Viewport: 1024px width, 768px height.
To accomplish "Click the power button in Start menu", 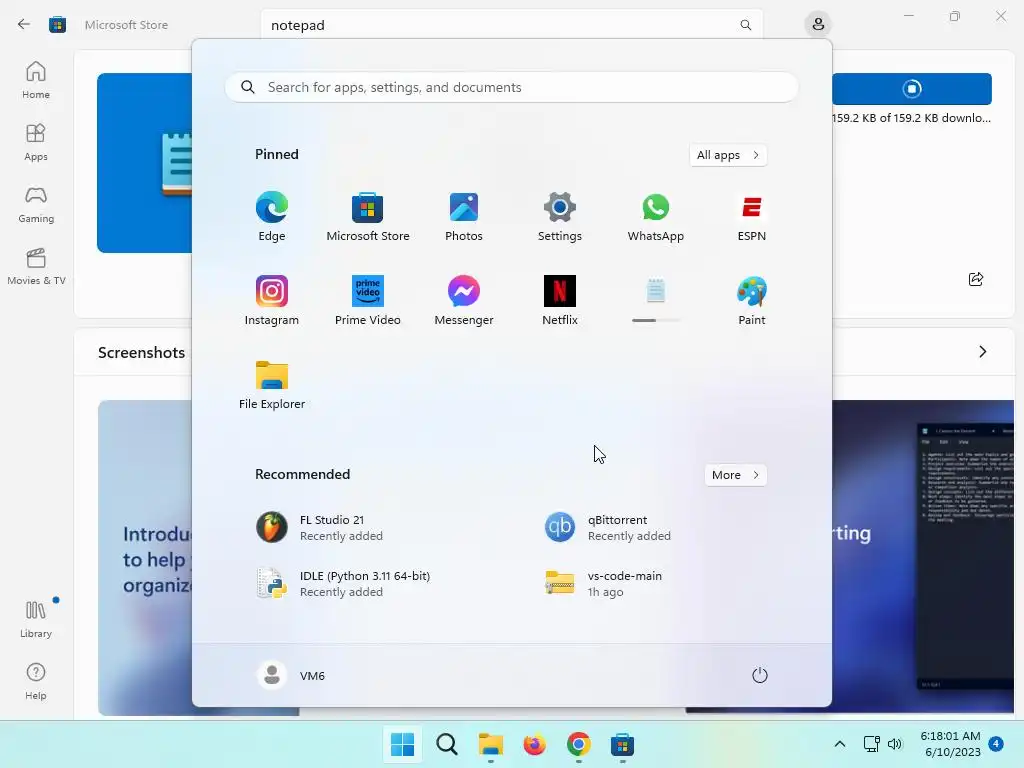I will [760, 675].
